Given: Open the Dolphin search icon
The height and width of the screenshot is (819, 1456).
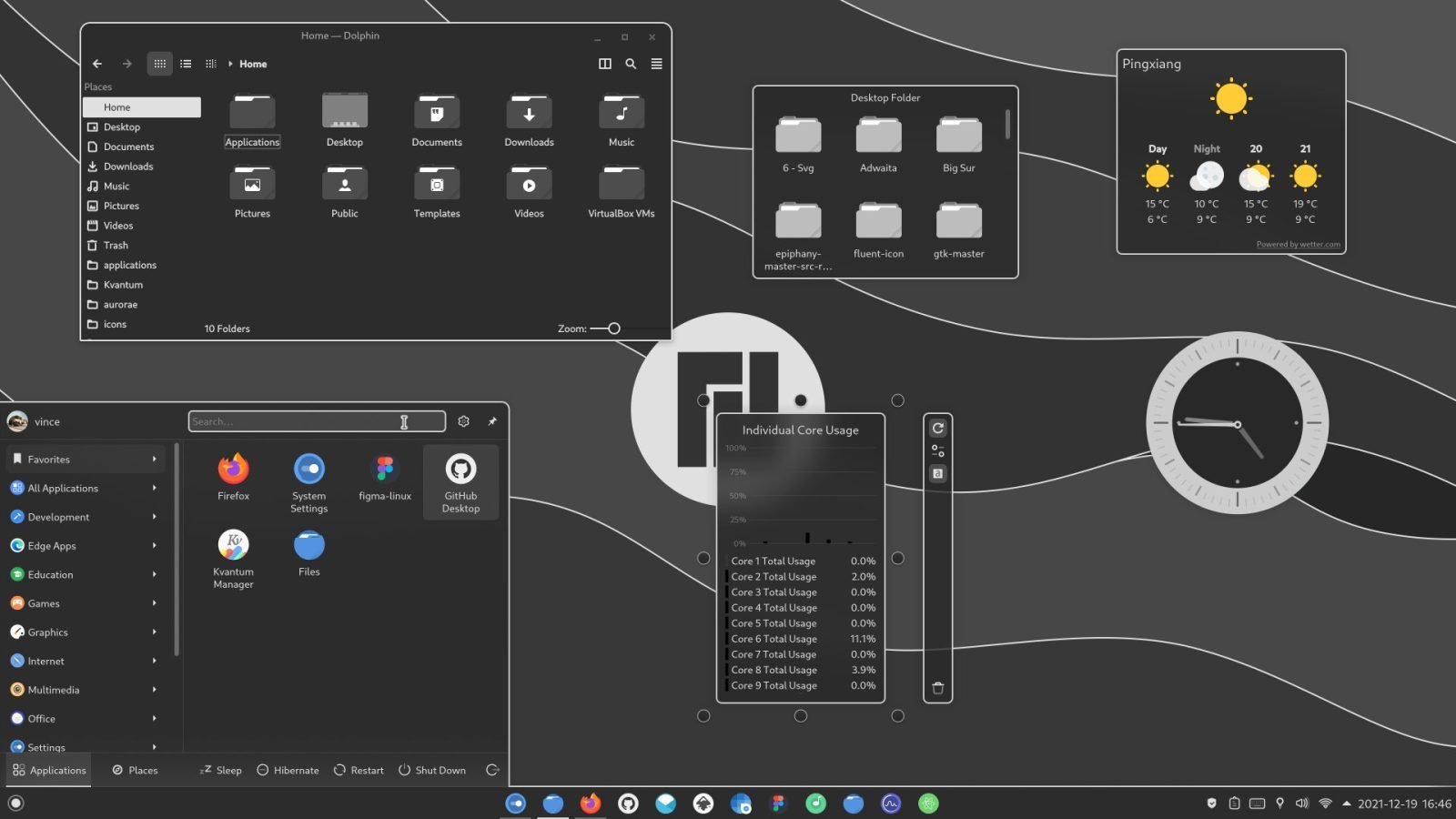Looking at the screenshot, I should click(x=631, y=64).
